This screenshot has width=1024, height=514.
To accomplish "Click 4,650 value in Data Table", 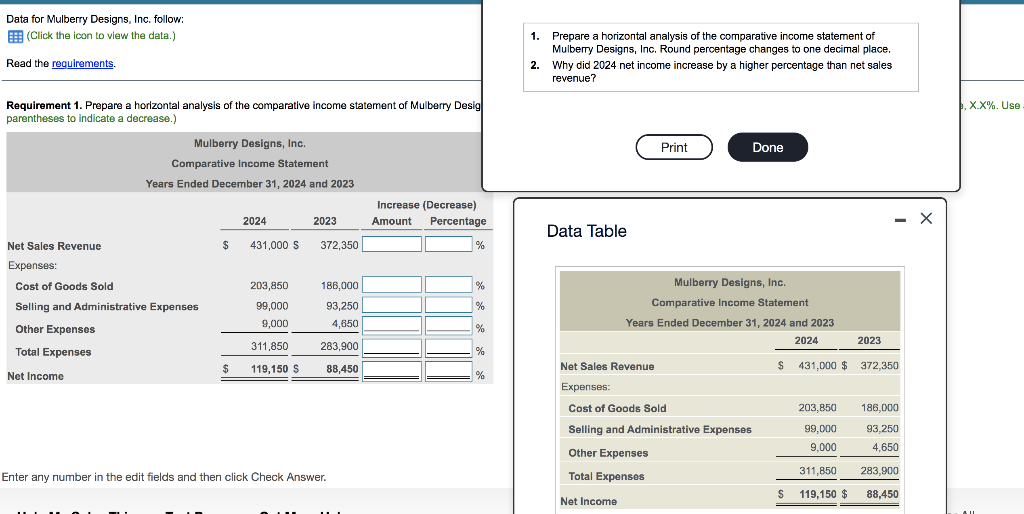I will point(885,447).
